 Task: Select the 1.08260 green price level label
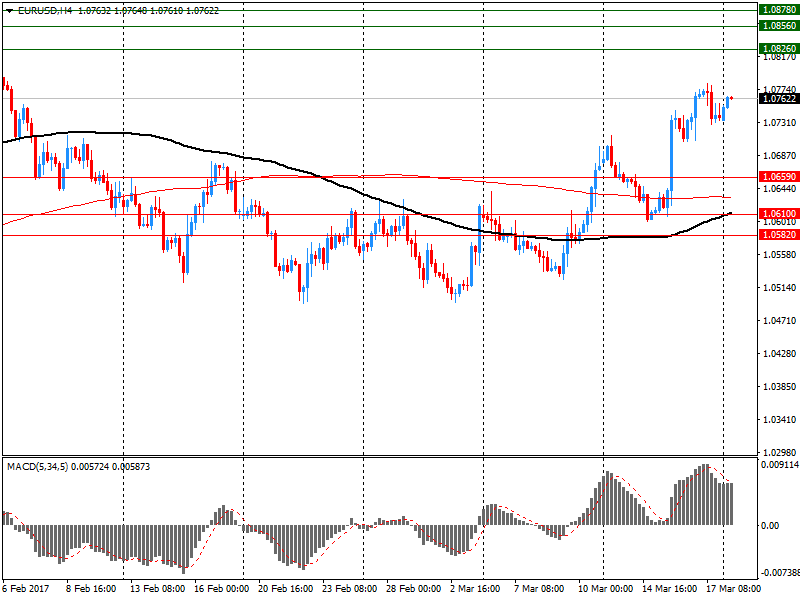point(779,49)
